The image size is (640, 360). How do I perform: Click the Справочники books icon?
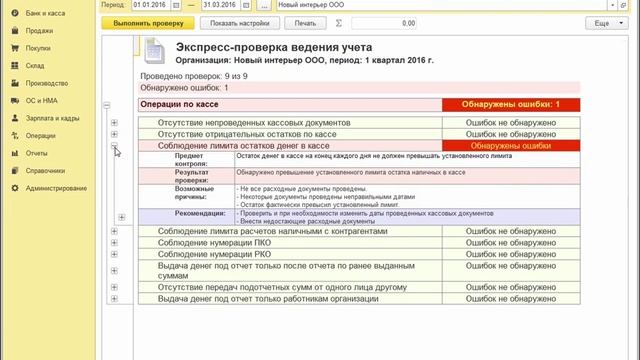click(15, 171)
